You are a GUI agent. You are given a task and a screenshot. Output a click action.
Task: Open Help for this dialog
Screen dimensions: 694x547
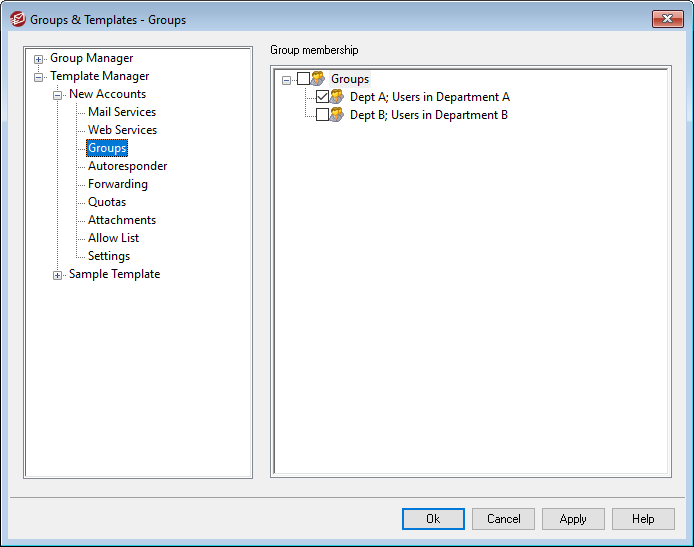coord(643,519)
